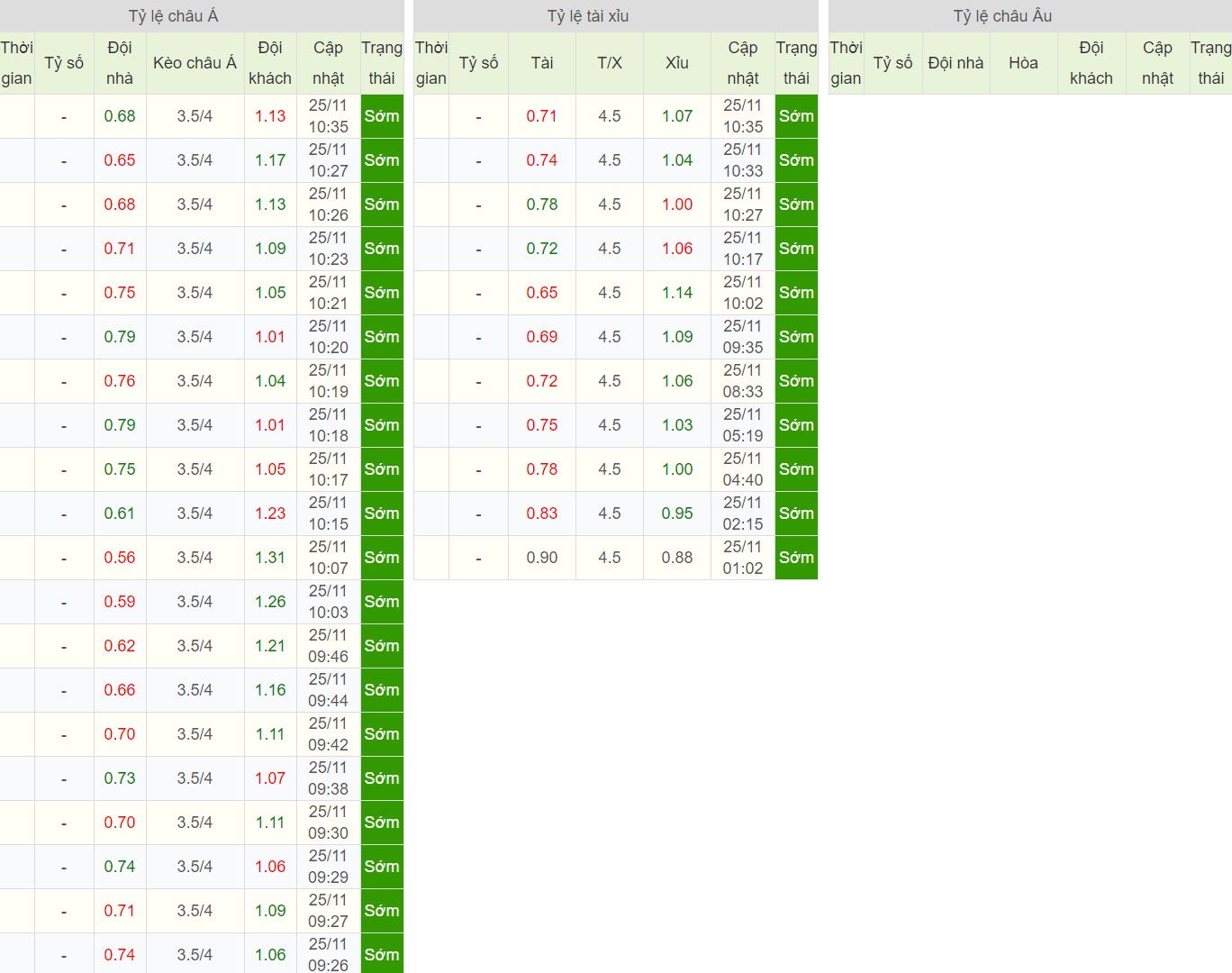Click away odds 1.04 in châu Á table

pyautogui.click(x=270, y=381)
